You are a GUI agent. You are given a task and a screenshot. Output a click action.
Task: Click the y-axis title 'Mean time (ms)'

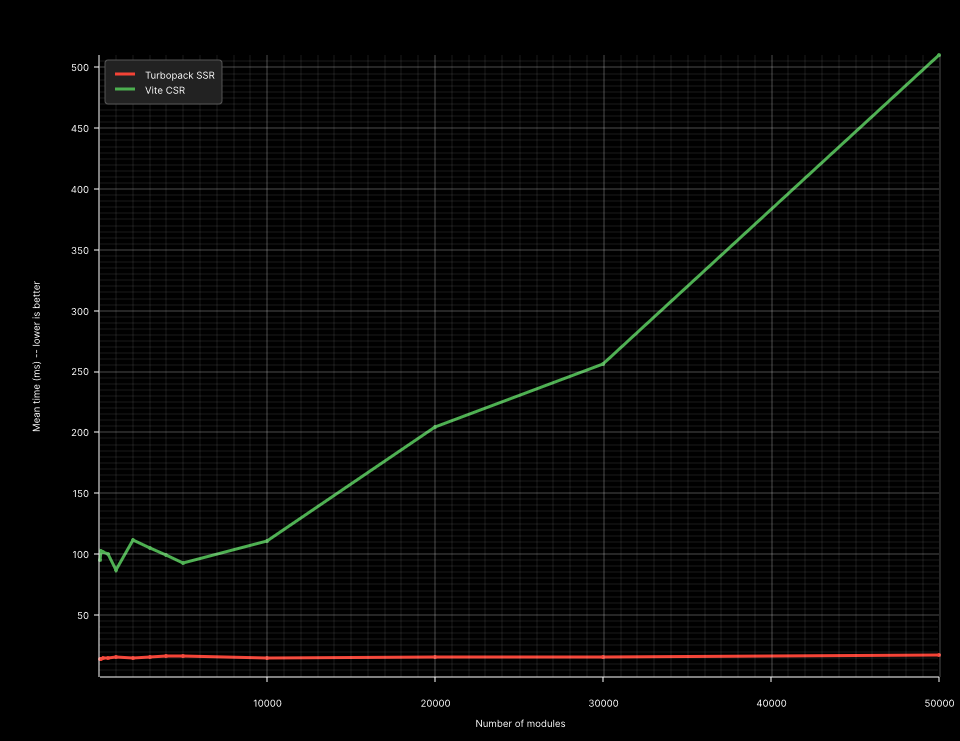(37, 356)
